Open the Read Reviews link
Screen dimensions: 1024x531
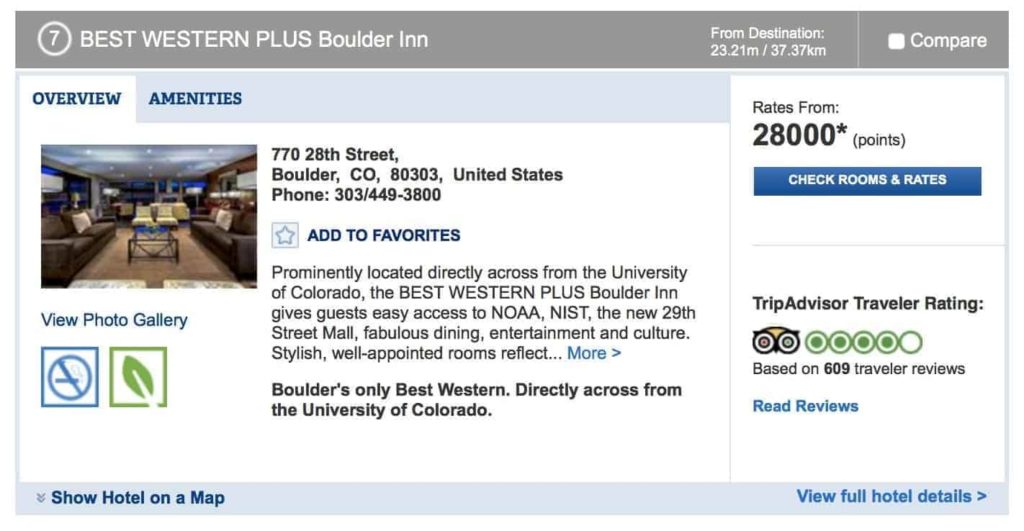[805, 406]
